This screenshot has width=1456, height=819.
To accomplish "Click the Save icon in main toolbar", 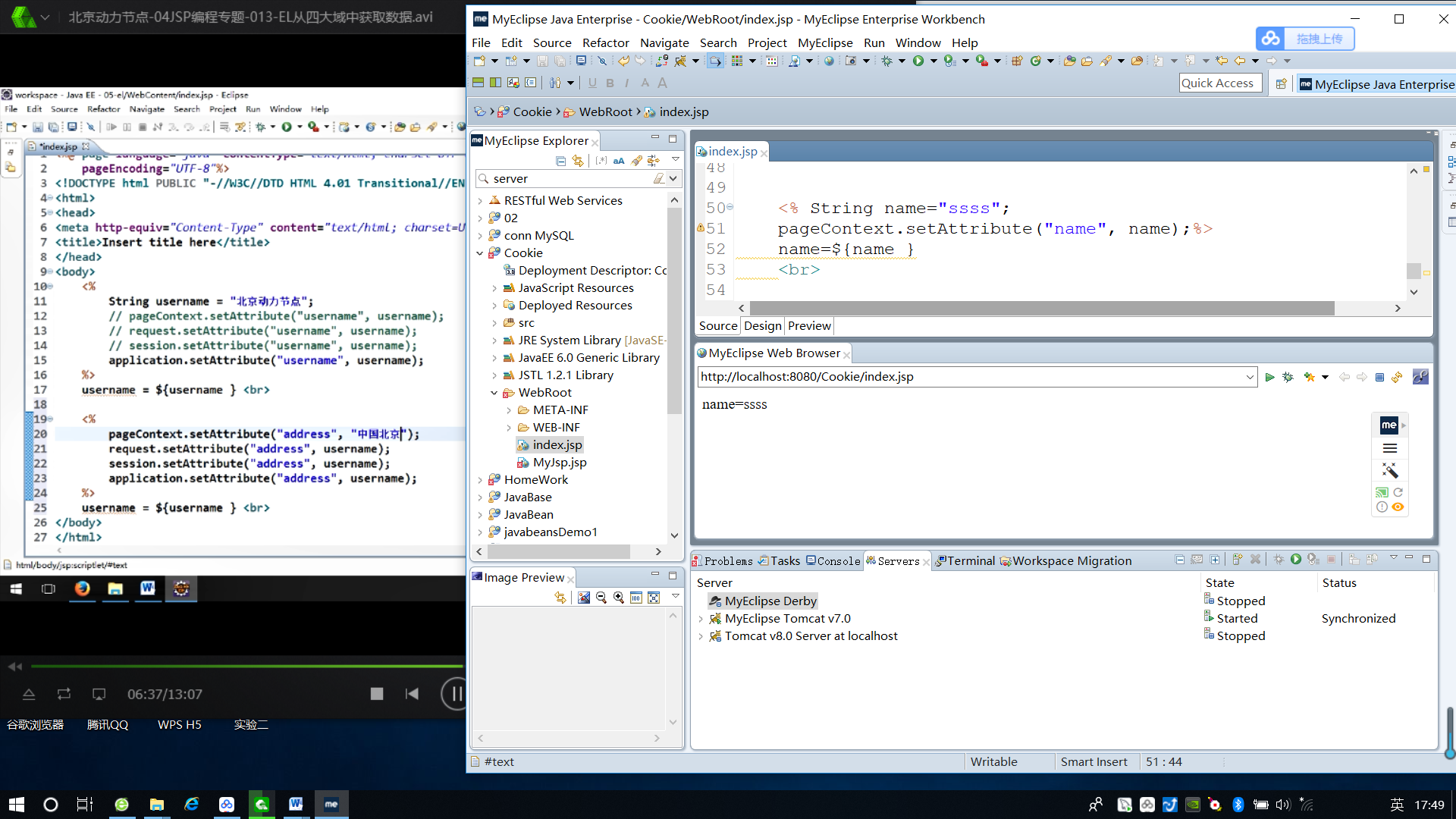I will coord(542,61).
